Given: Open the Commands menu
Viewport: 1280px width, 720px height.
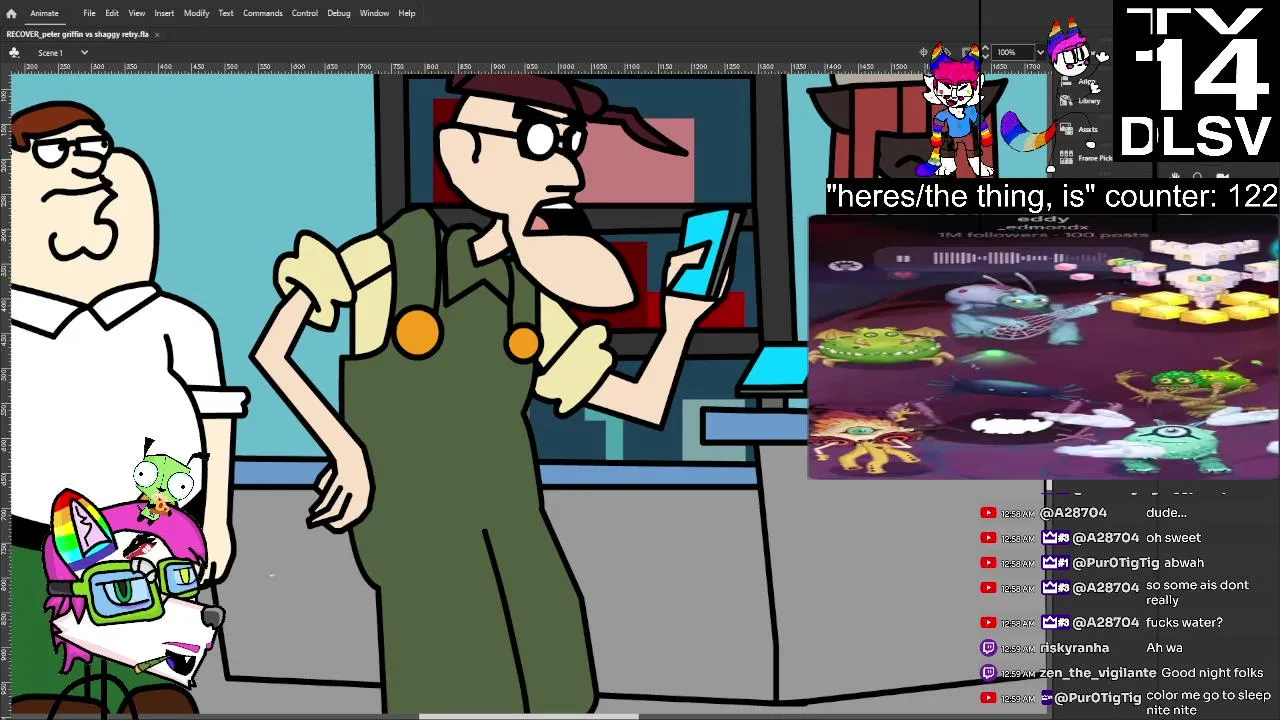Looking at the screenshot, I should [x=263, y=13].
